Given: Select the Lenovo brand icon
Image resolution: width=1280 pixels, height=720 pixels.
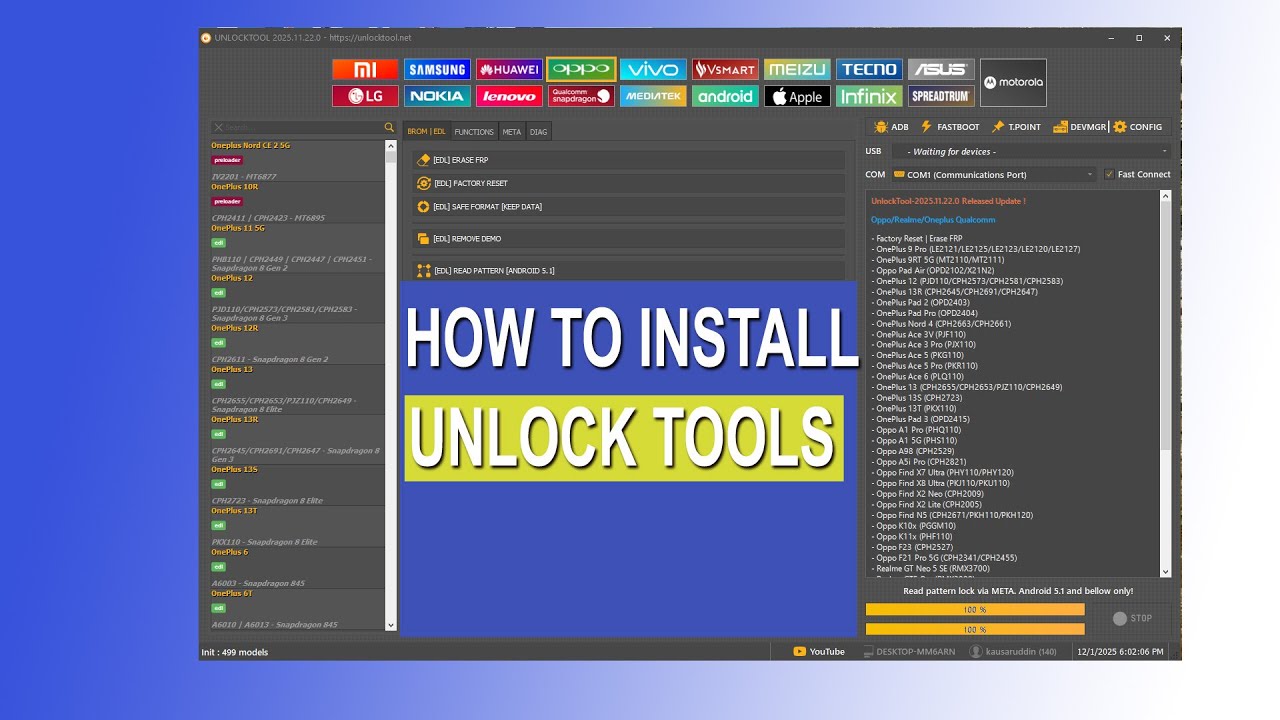Looking at the screenshot, I should click(509, 96).
